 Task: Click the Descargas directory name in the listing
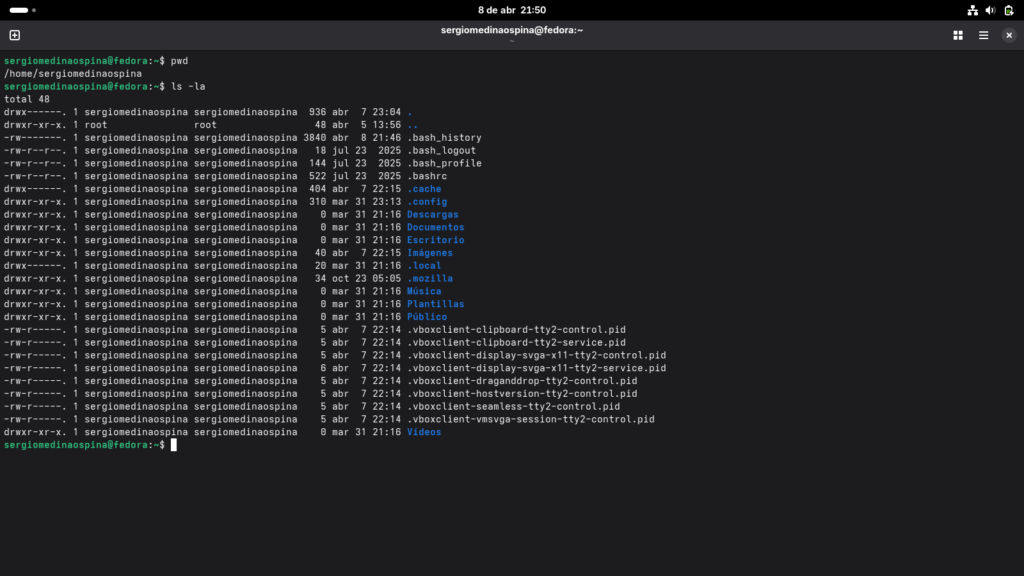[431, 214]
